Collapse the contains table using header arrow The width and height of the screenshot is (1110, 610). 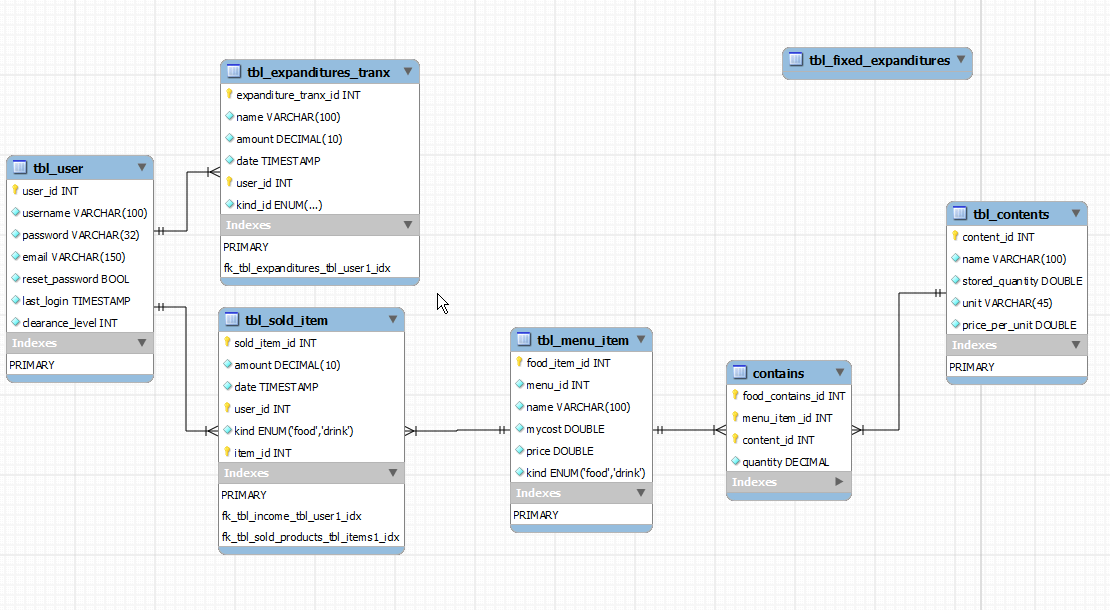840,372
